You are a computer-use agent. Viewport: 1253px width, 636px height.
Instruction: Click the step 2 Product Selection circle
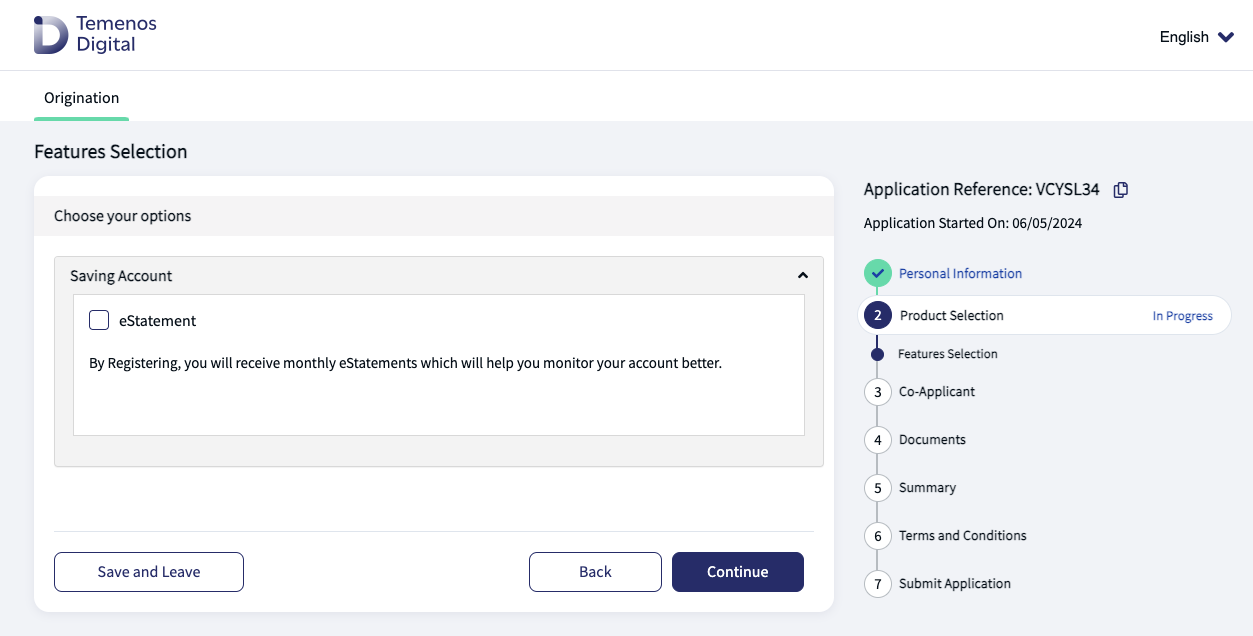[x=877, y=315]
